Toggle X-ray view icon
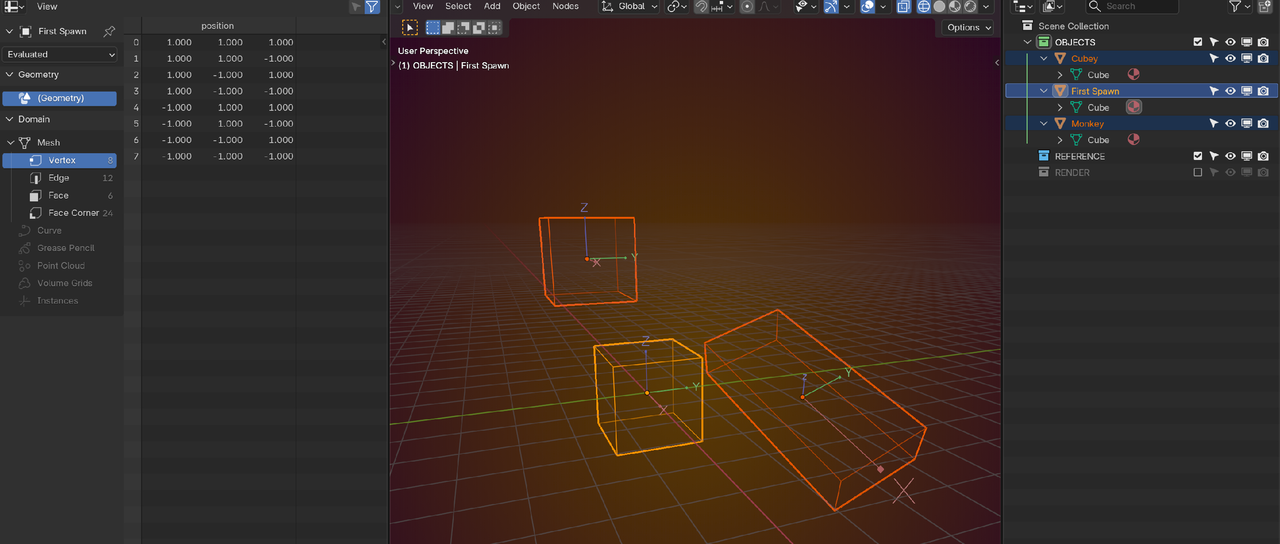This screenshot has width=1280, height=544. (903, 7)
